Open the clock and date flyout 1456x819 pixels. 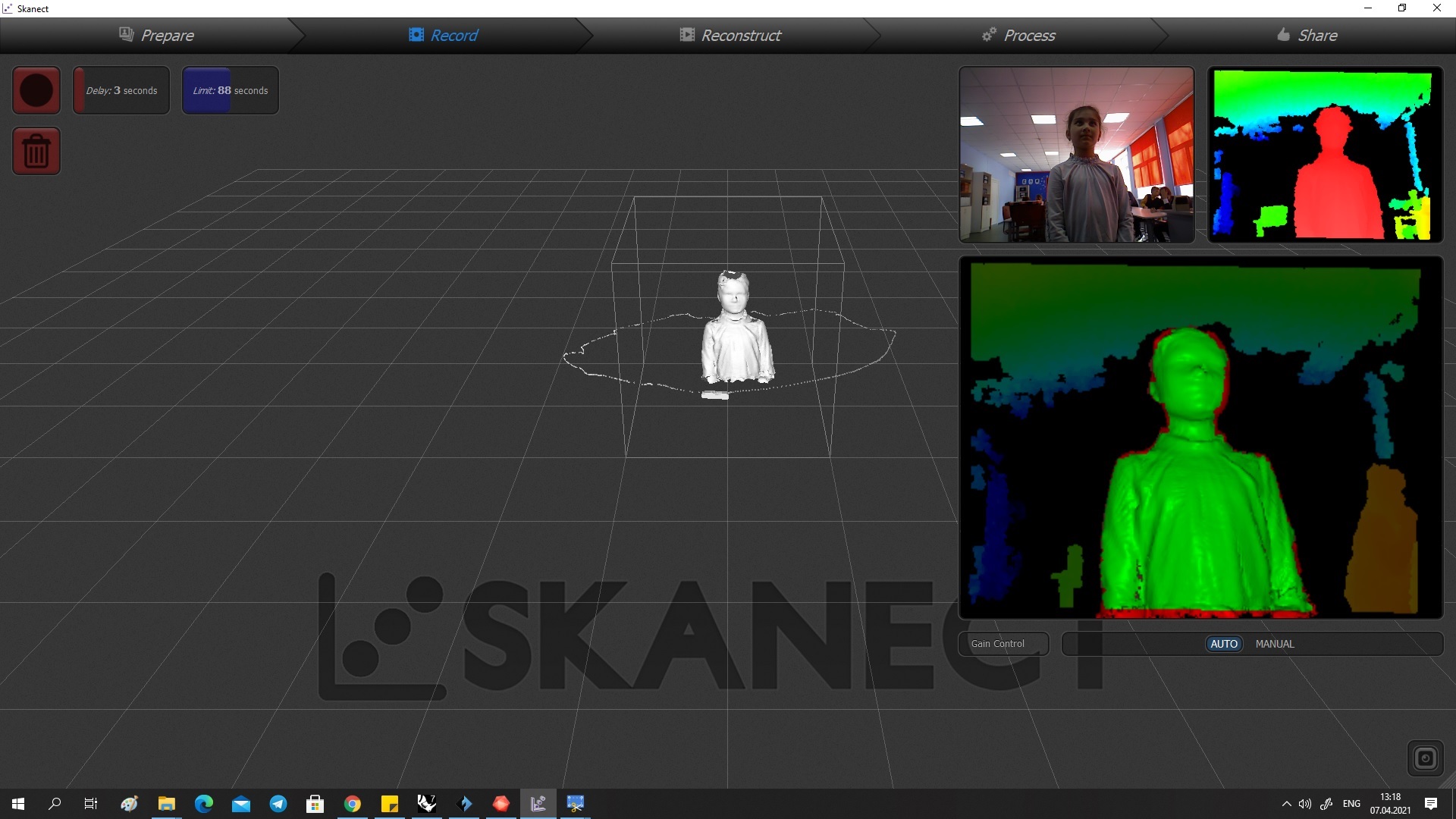1390,804
